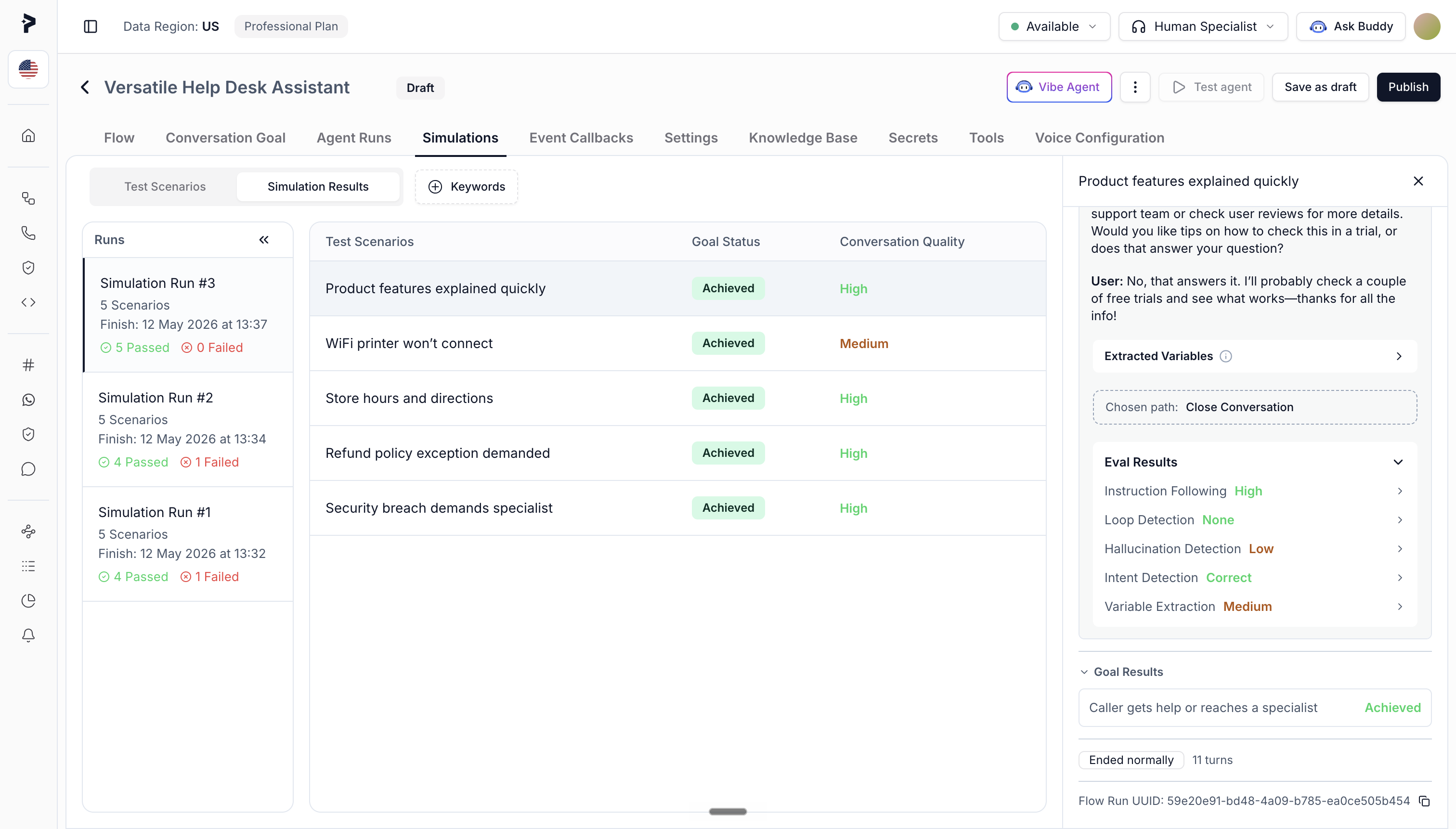Open the Refund policy exception demanded scenario
The image size is (1456, 829).
point(677,453)
